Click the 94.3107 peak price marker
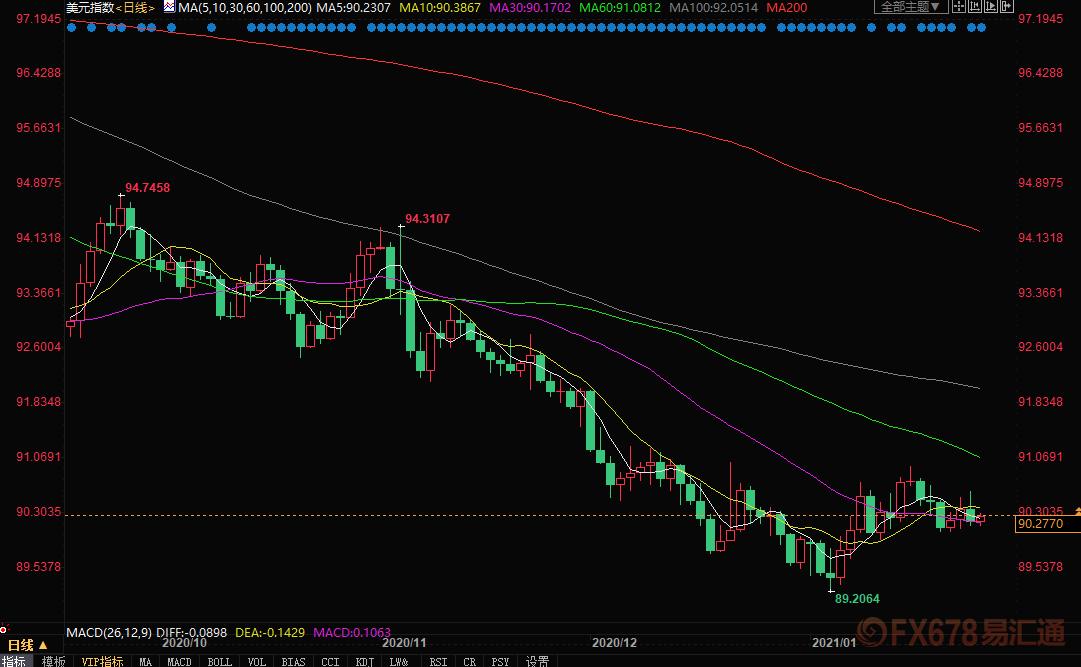1081x667 pixels. [427, 219]
